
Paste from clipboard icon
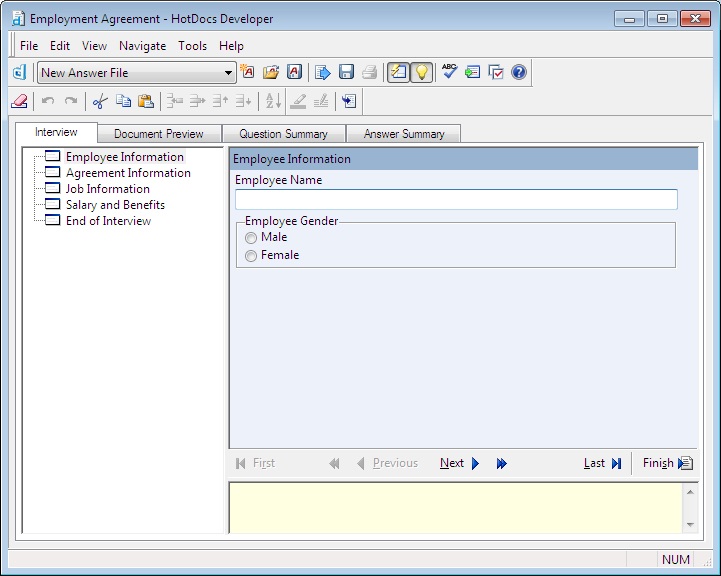click(146, 101)
